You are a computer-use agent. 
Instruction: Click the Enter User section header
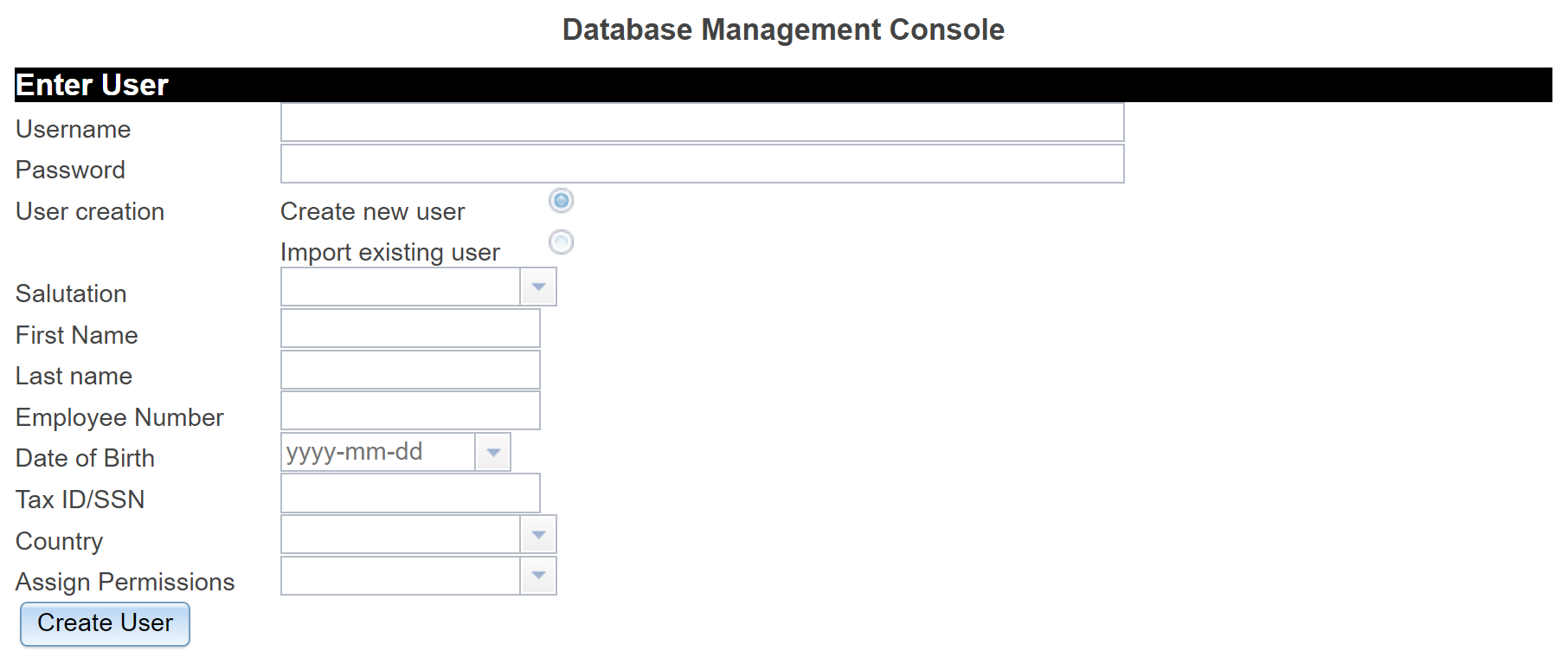[92, 85]
